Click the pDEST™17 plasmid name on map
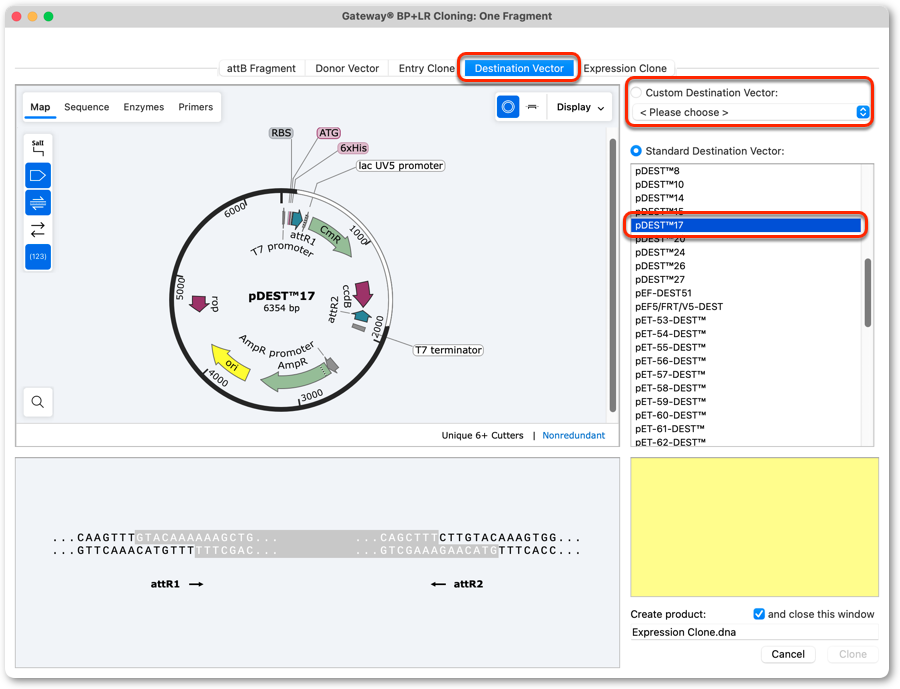Viewport: 900px width, 689px height. pyautogui.click(x=281, y=296)
